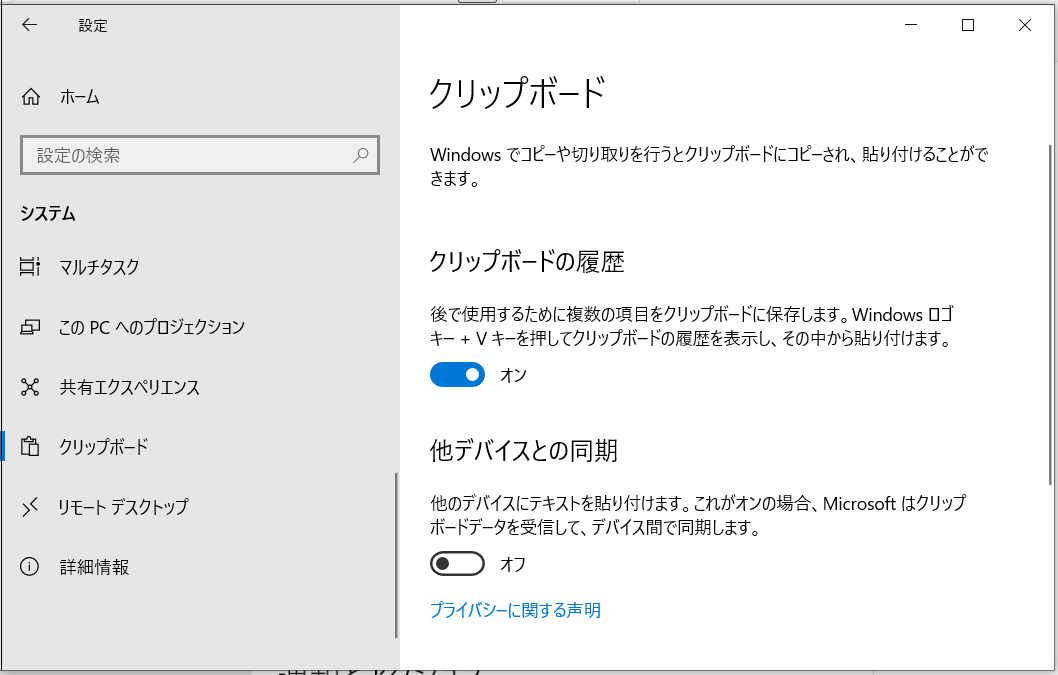Maximize the Settings window
The height and width of the screenshot is (675, 1058).
(968, 26)
